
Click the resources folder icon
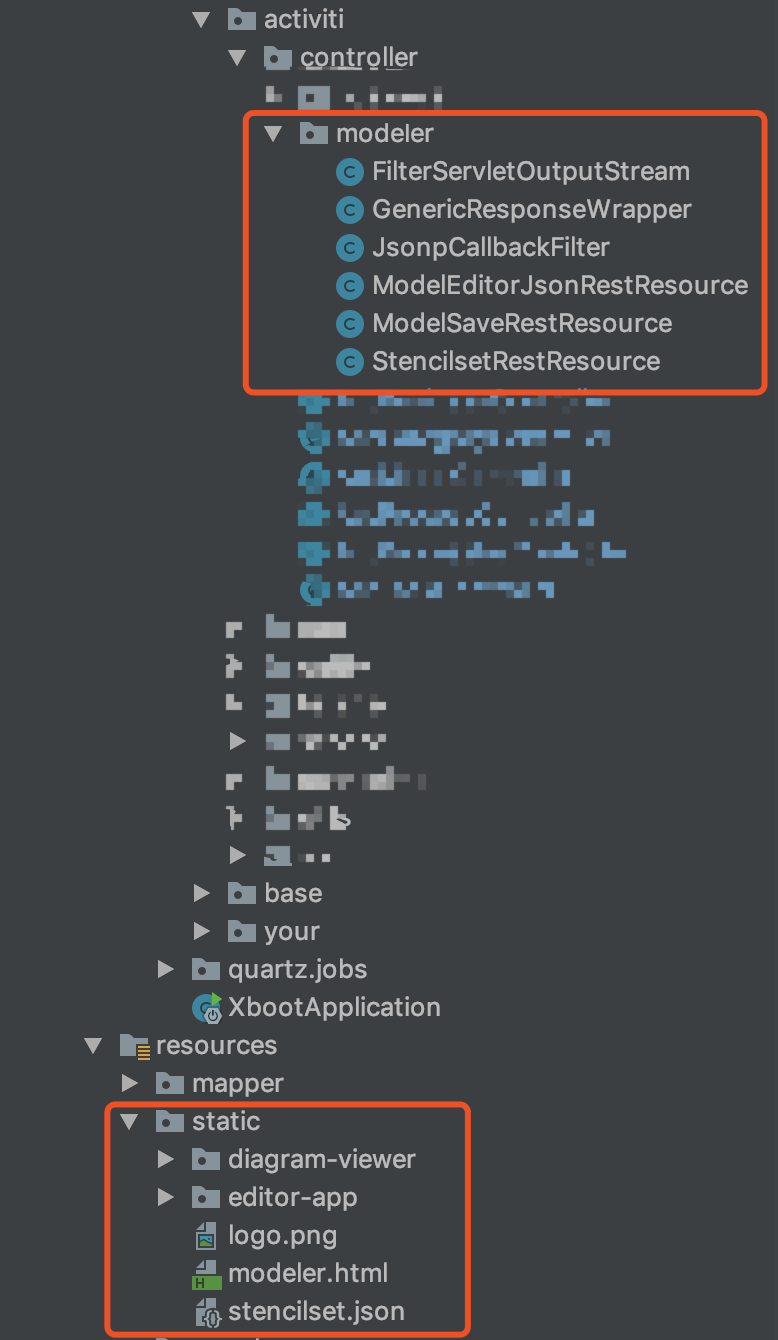point(133,1045)
